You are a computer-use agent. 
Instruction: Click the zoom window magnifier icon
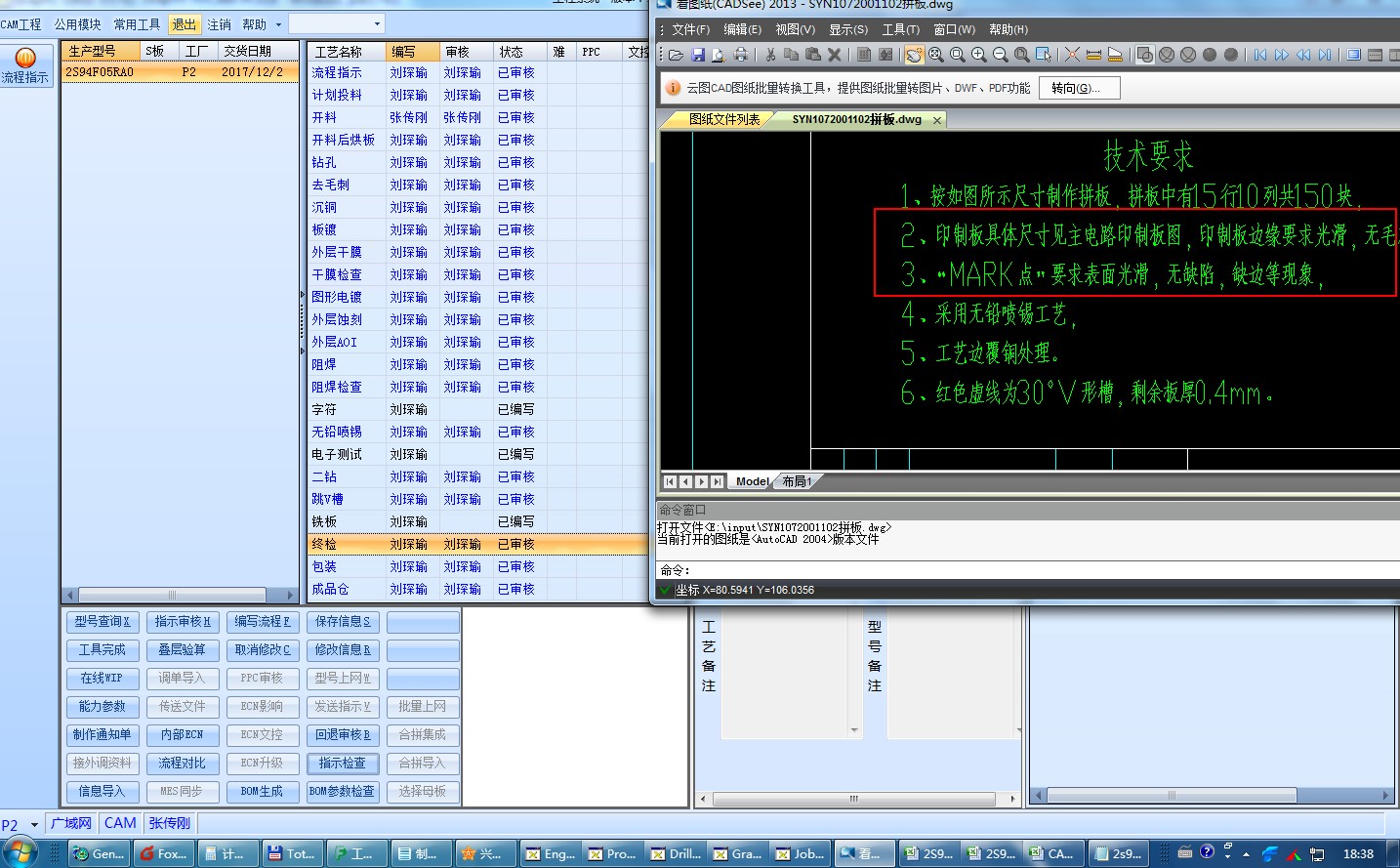(x=958, y=55)
